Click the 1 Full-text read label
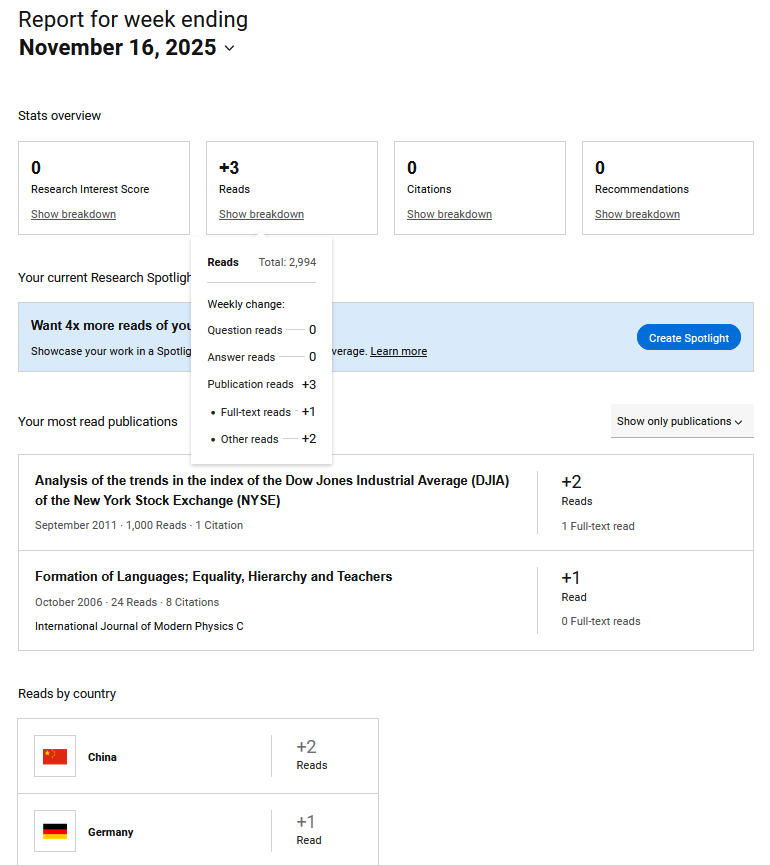 point(597,526)
